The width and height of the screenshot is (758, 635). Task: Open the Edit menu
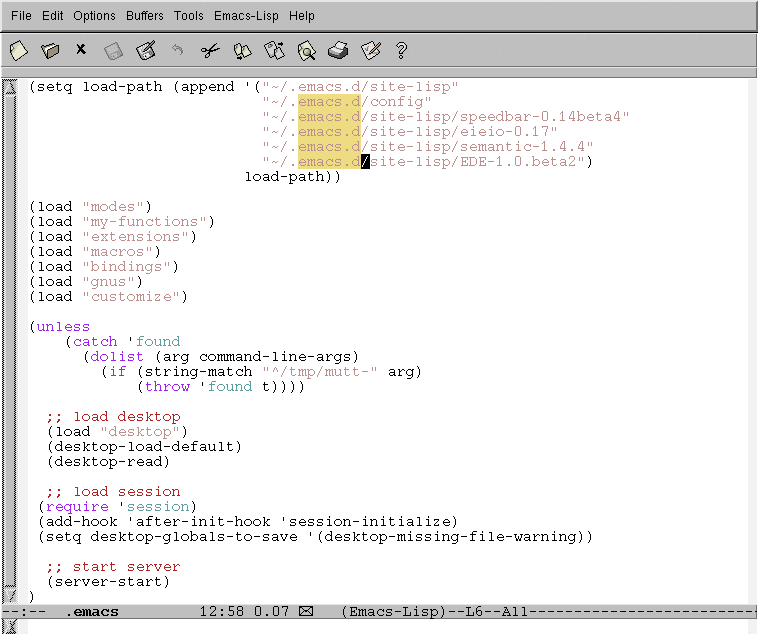52,16
